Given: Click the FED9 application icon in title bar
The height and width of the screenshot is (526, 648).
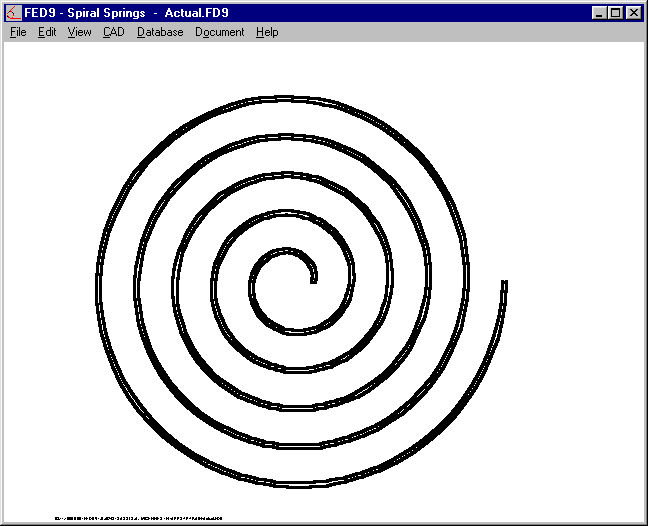Looking at the screenshot, I should 13,13.
